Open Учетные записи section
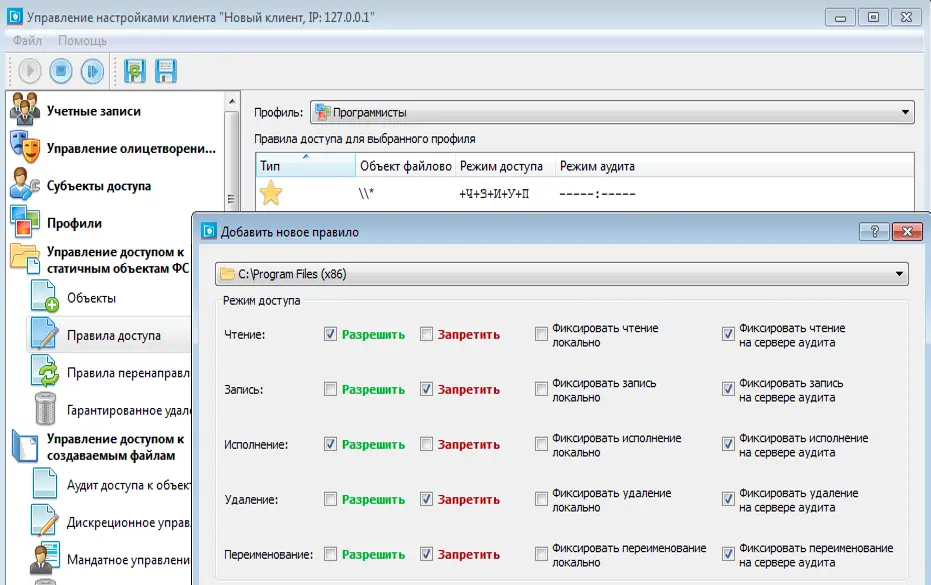Screen dimensions: 931x585 coord(93,111)
